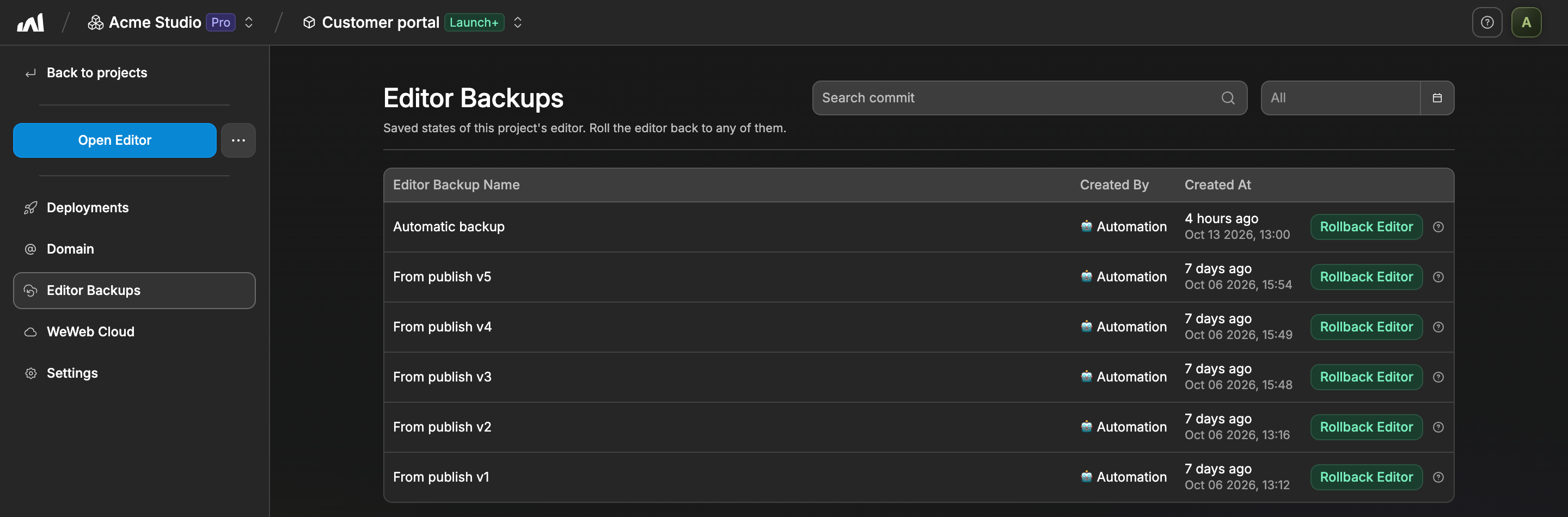Show info icon for From publish v5 row
Viewport: 1568px width, 517px height.
coord(1438,278)
